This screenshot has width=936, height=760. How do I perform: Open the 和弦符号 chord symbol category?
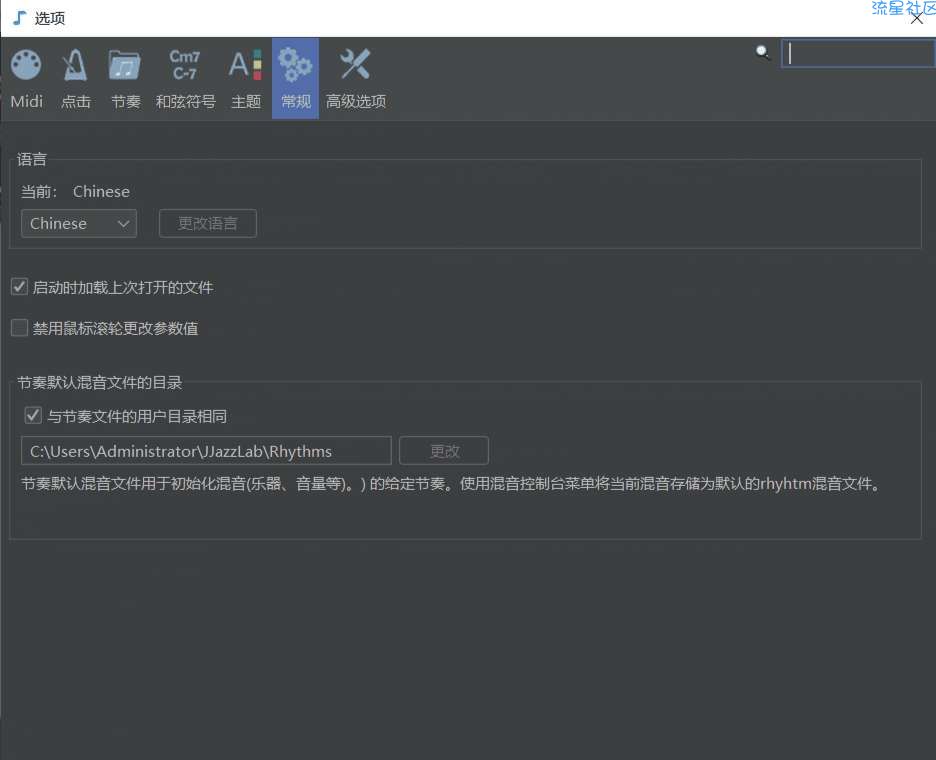185,79
